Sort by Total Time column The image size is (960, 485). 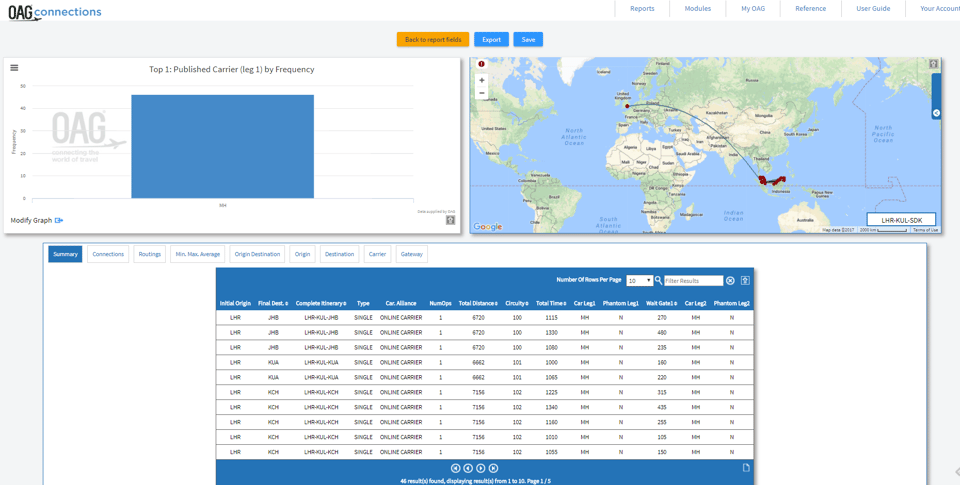pos(550,303)
